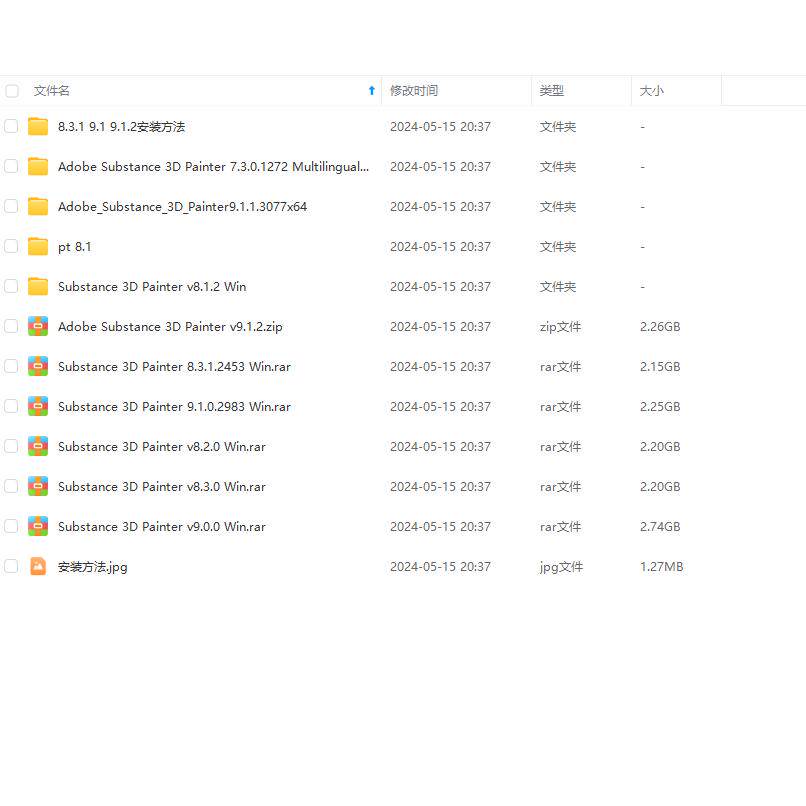Select file name Substance 3D Painter v8.2.0 Win.rar
This screenshot has height=806, width=806.
(162, 447)
